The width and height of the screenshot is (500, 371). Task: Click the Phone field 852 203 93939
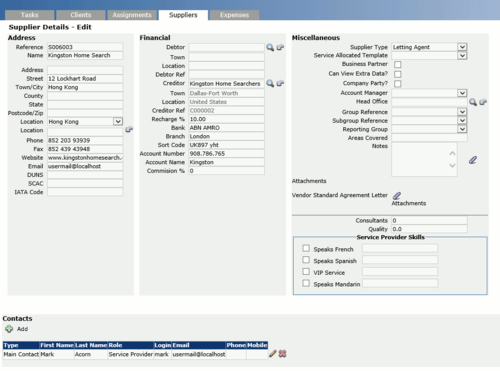(x=85, y=140)
